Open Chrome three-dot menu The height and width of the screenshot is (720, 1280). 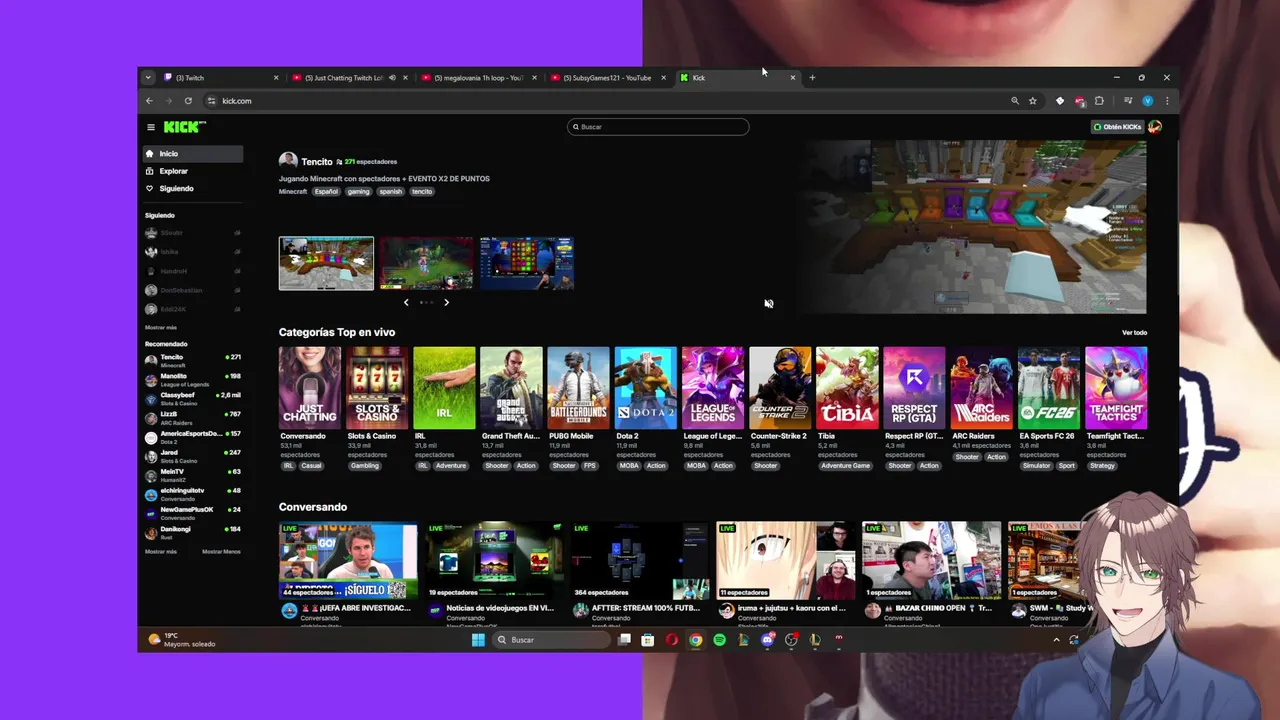(x=1167, y=101)
